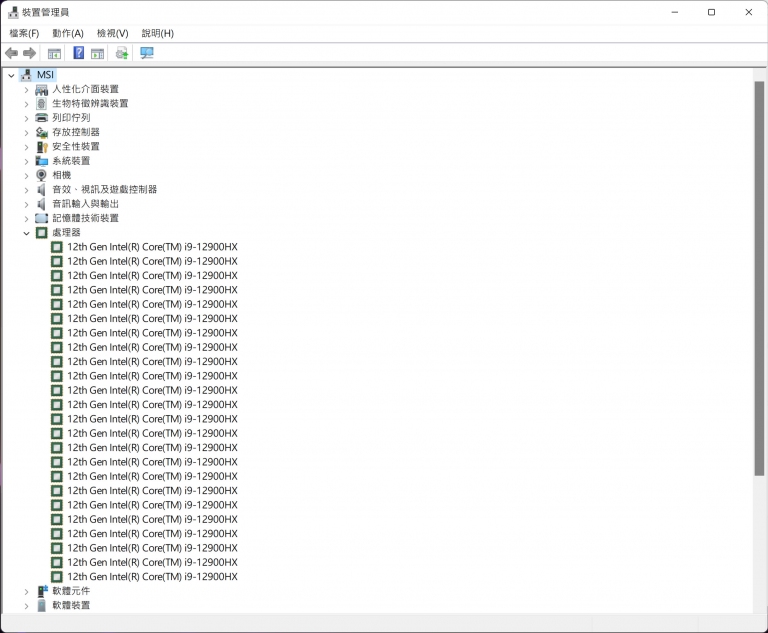Viewport: 768px width, 633px height.
Task: Select the 生物特徵辨識裝置 tree item
Action: (90, 104)
